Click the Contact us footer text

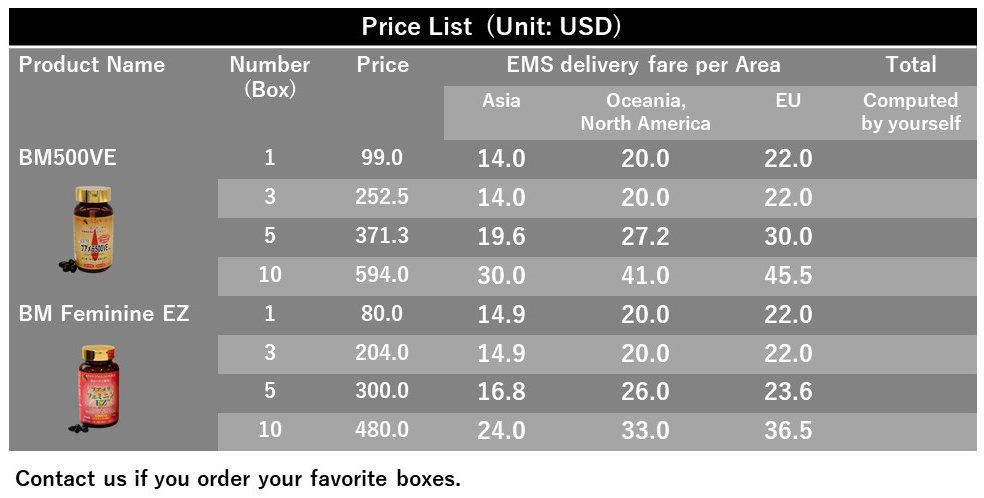tap(238, 479)
